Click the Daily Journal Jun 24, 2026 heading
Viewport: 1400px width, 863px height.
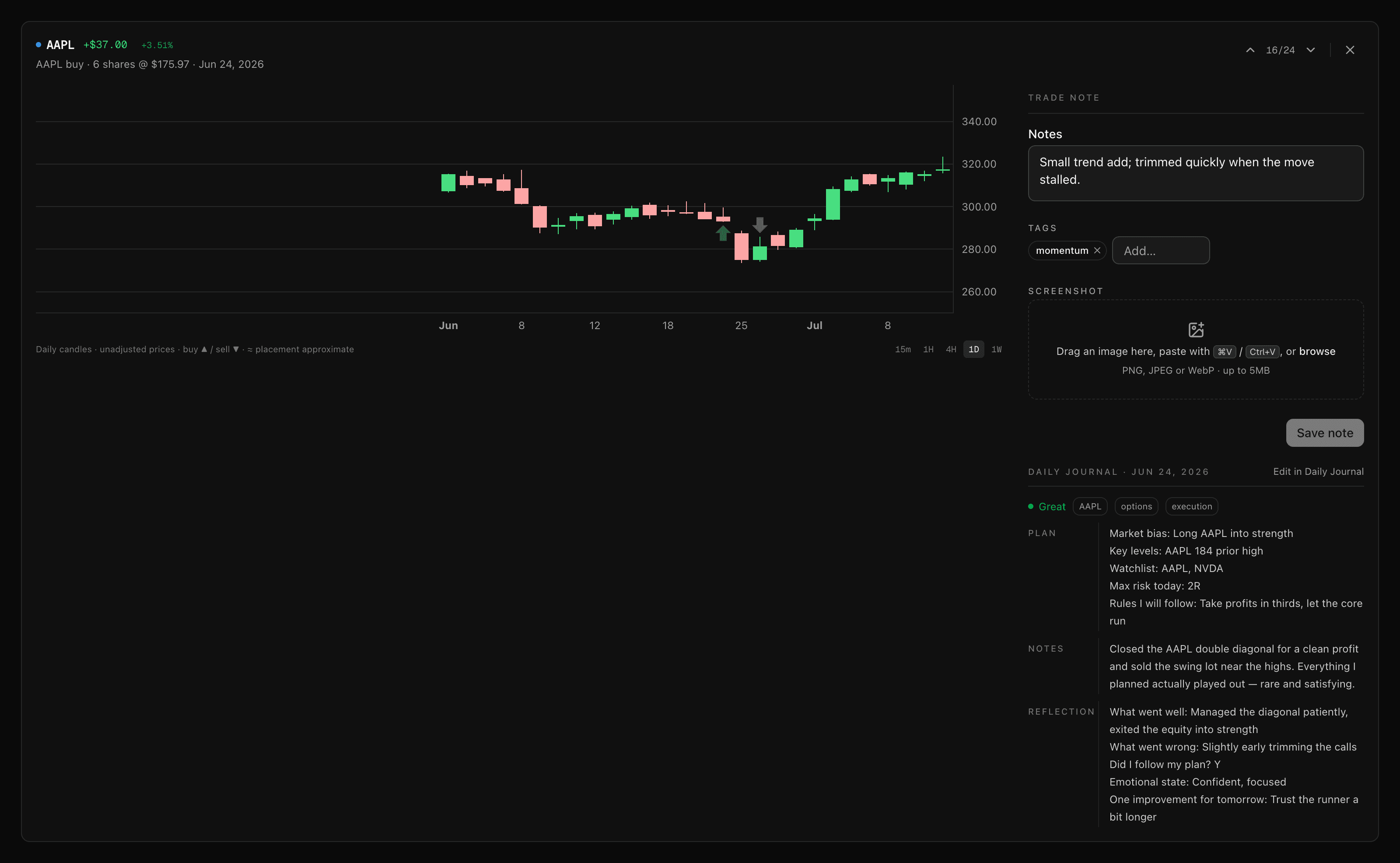pos(1118,471)
